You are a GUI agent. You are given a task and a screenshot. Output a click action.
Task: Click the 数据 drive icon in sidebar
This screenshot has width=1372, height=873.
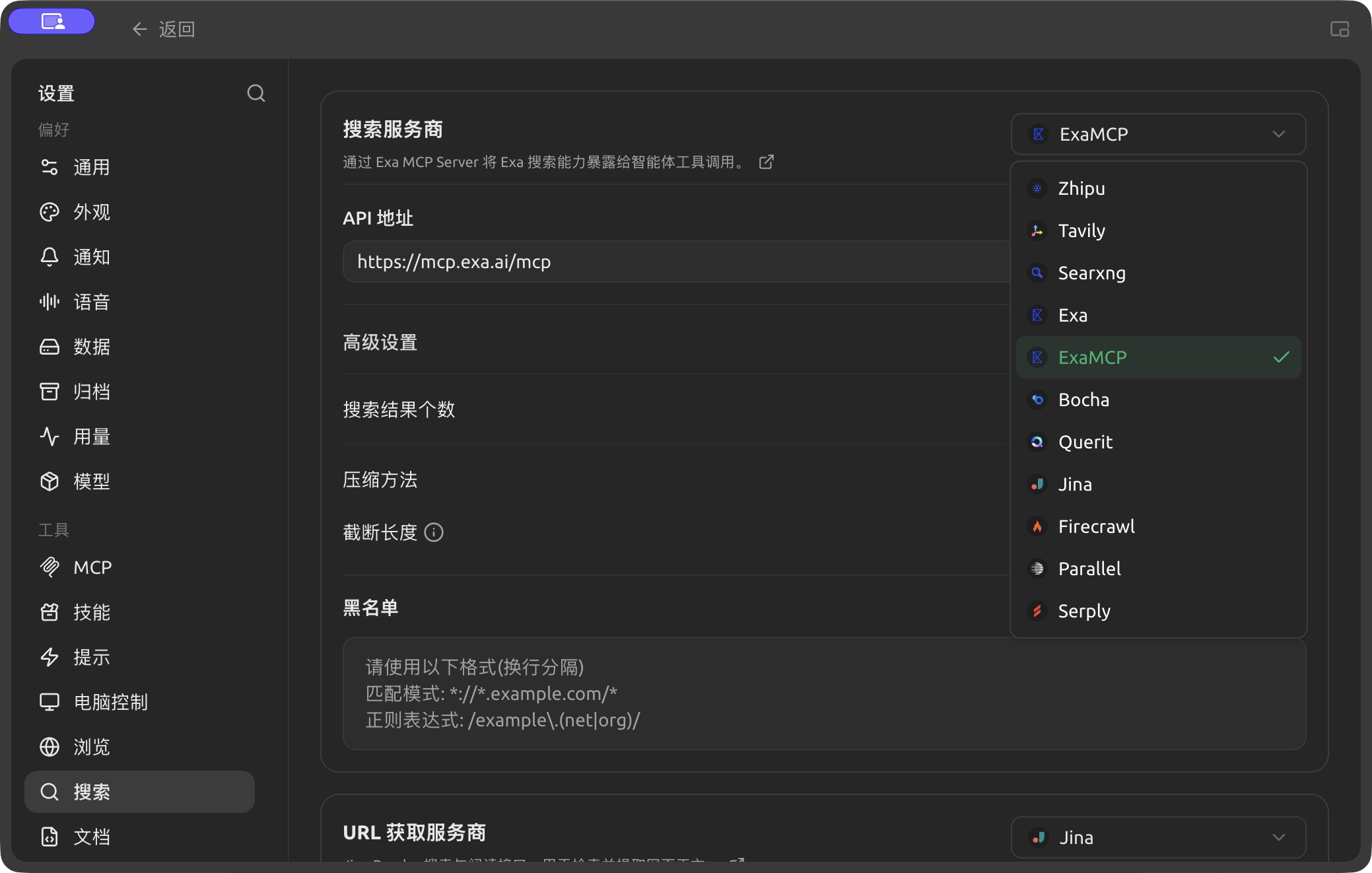(50, 347)
